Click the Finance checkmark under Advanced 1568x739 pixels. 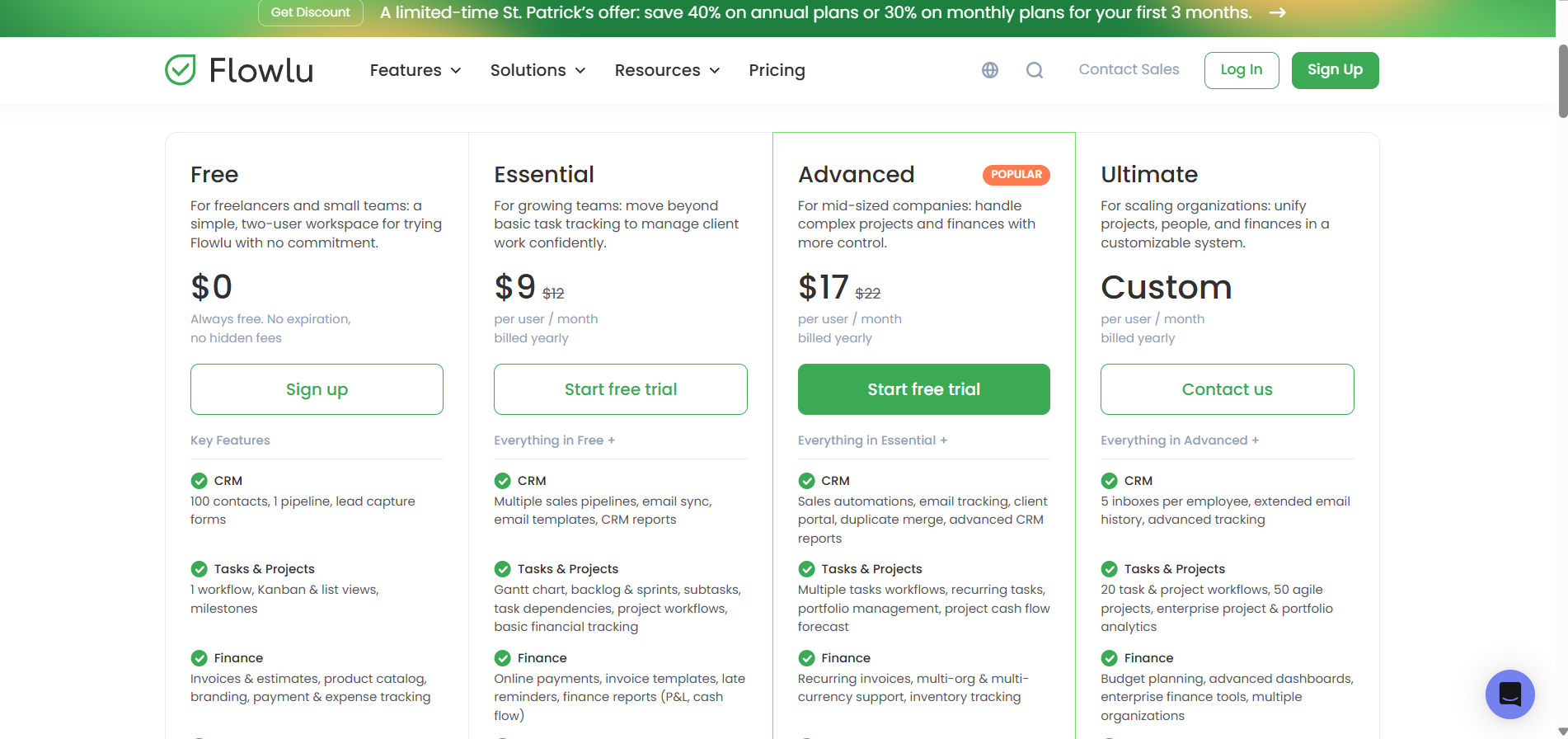(806, 657)
